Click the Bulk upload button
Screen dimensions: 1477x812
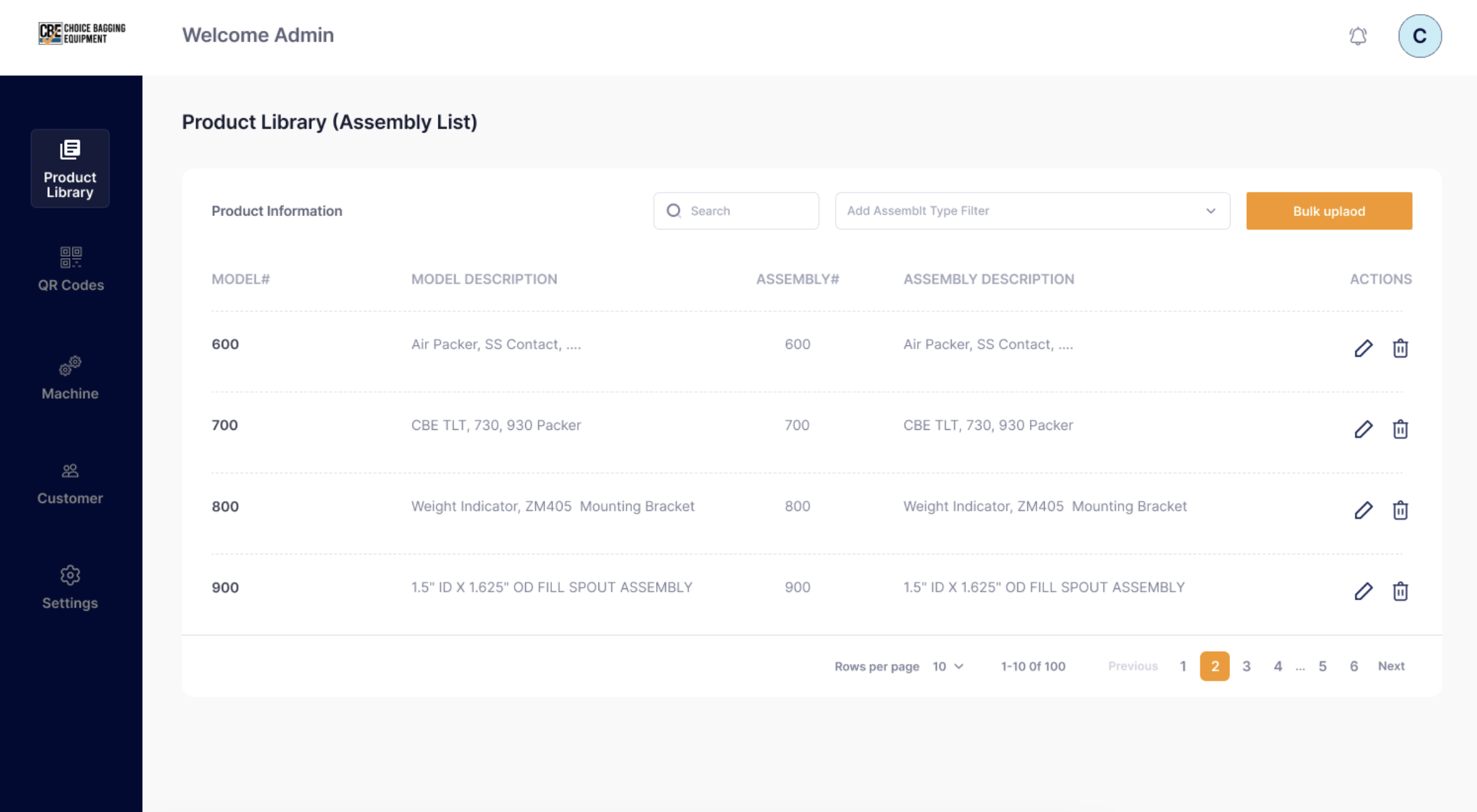click(x=1328, y=211)
